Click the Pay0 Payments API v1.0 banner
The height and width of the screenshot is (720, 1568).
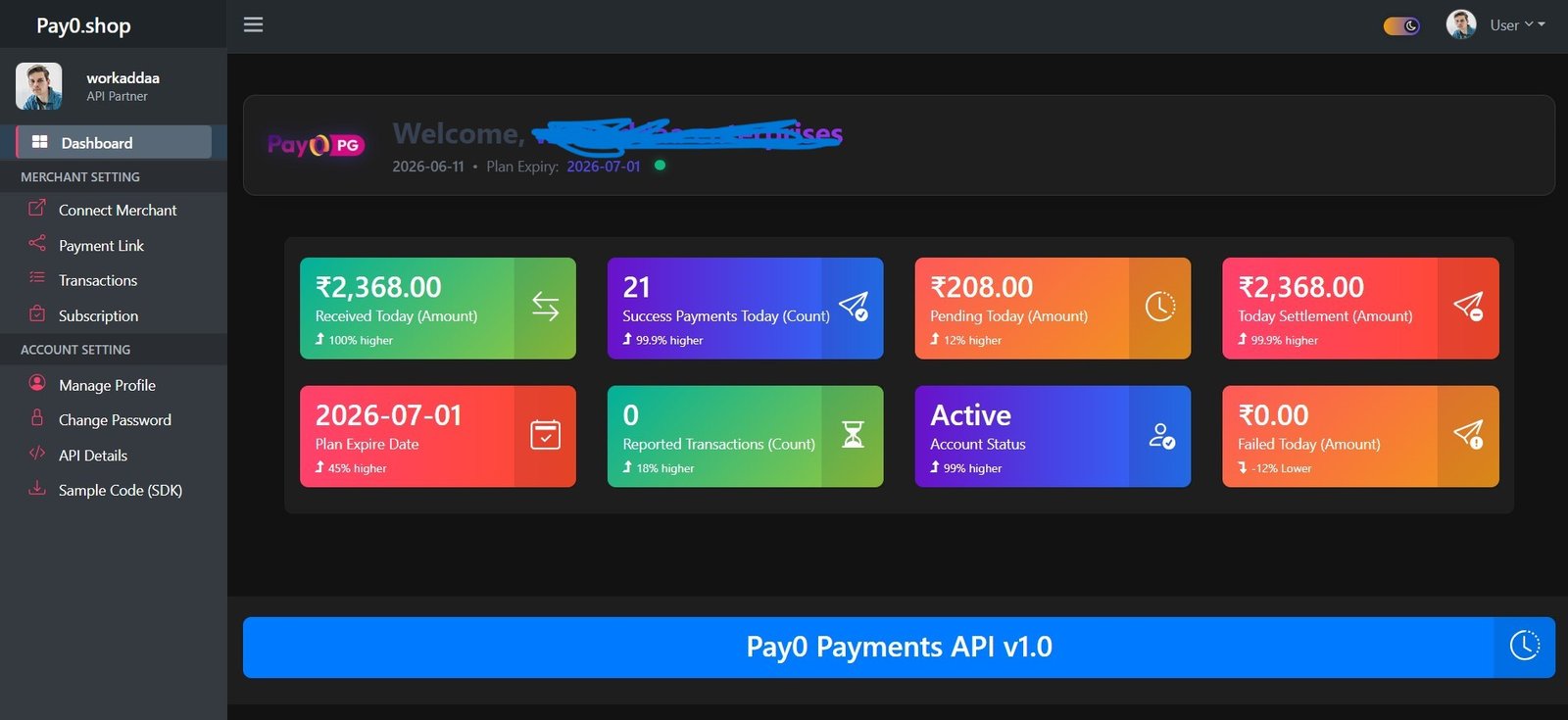coord(899,648)
